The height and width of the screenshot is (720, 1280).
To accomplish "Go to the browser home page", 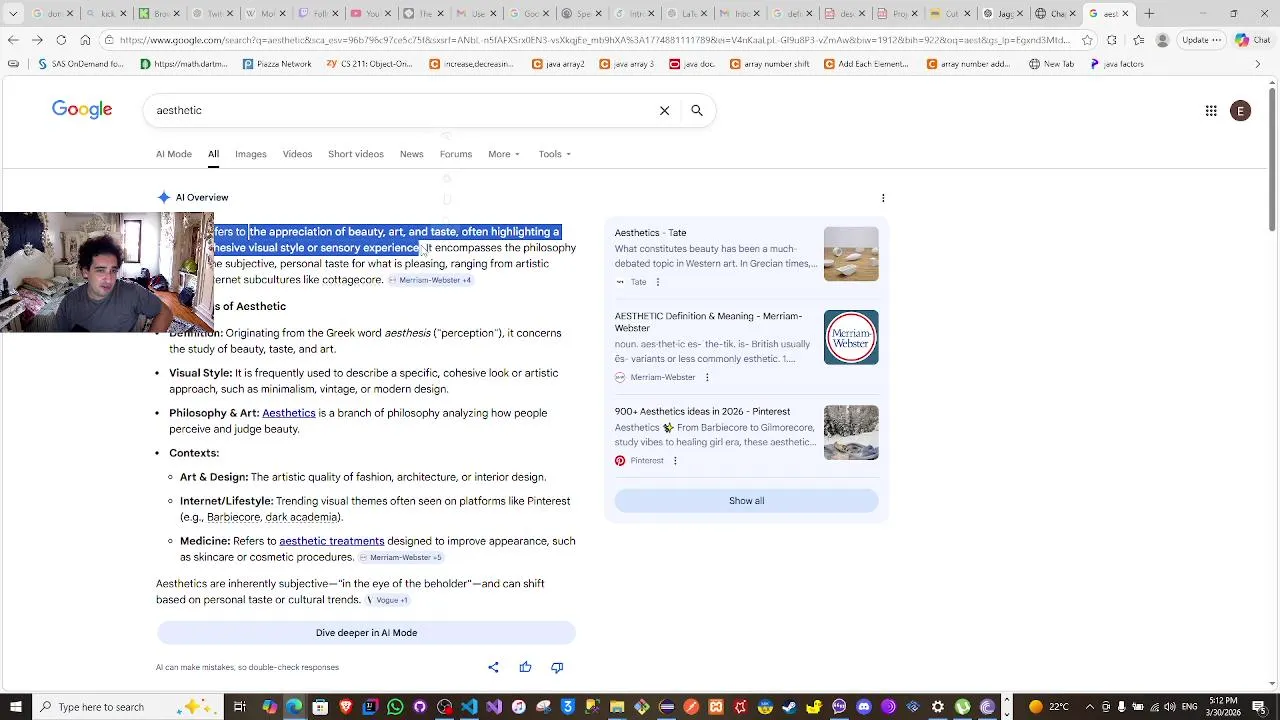I will (x=85, y=40).
